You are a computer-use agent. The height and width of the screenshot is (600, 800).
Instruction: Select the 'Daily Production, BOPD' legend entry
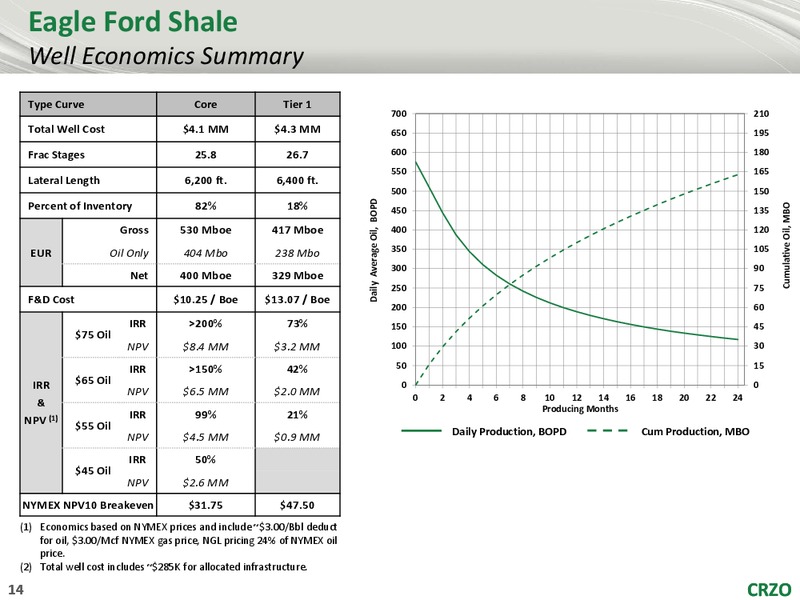[x=484, y=432]
